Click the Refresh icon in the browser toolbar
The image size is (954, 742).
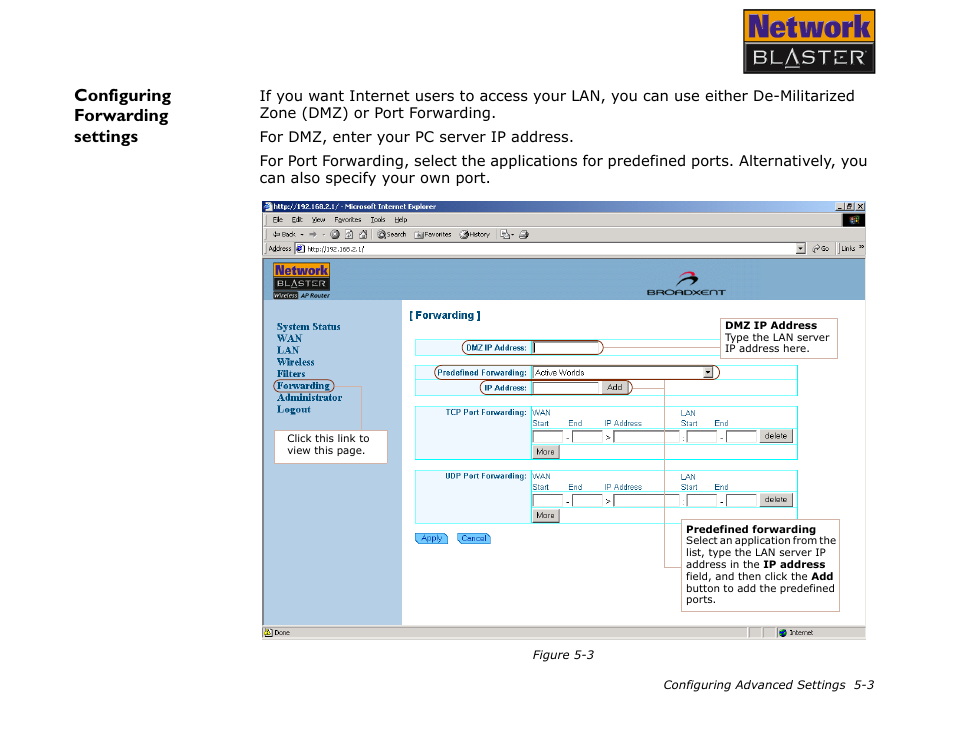pos(349,234)
